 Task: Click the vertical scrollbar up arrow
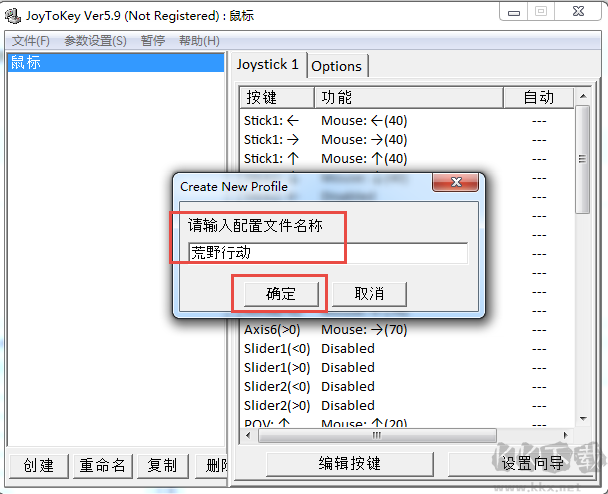pyautogui.click(x=583, y=96)
